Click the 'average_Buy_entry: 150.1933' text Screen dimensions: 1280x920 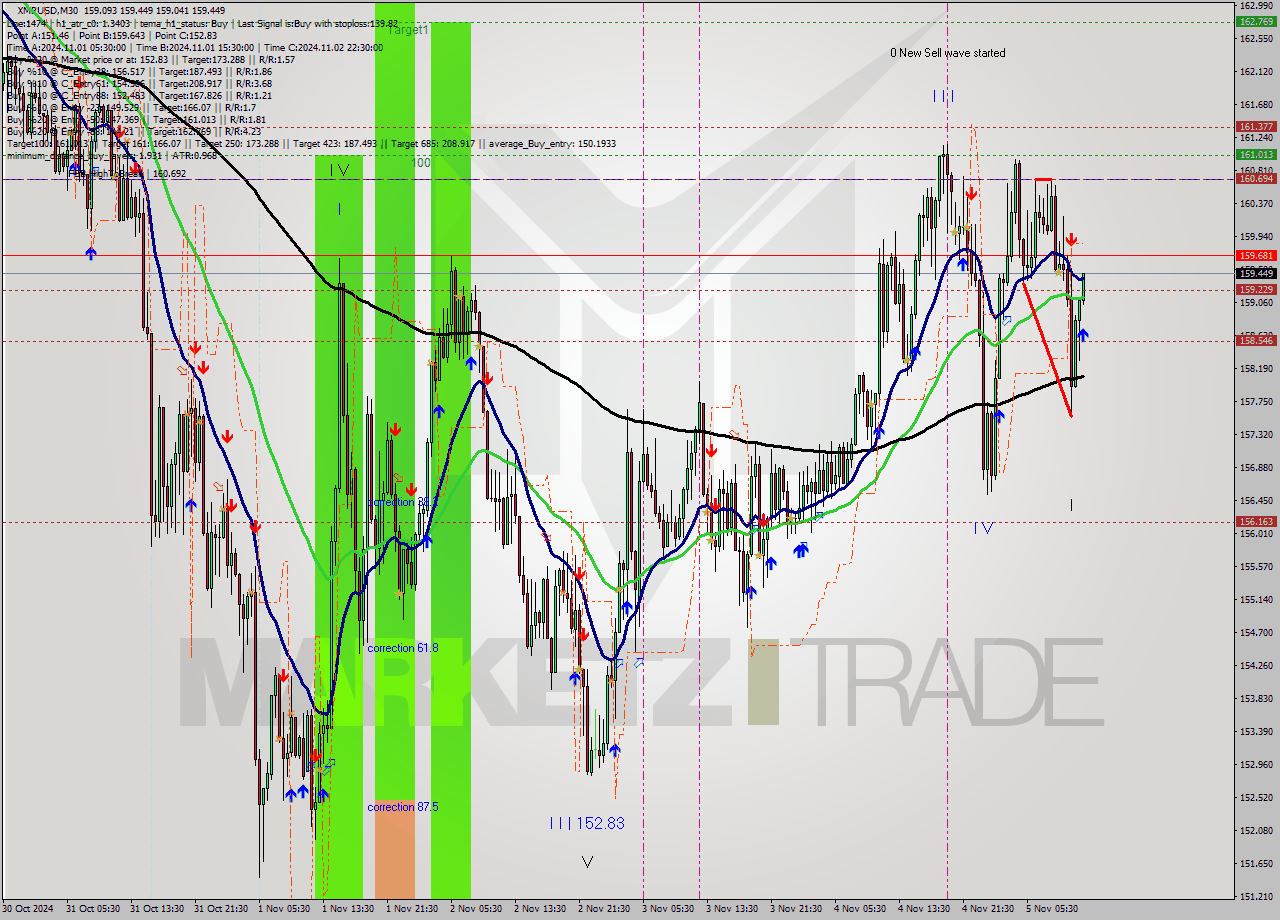pyautogui.click(x=551, y=144)
